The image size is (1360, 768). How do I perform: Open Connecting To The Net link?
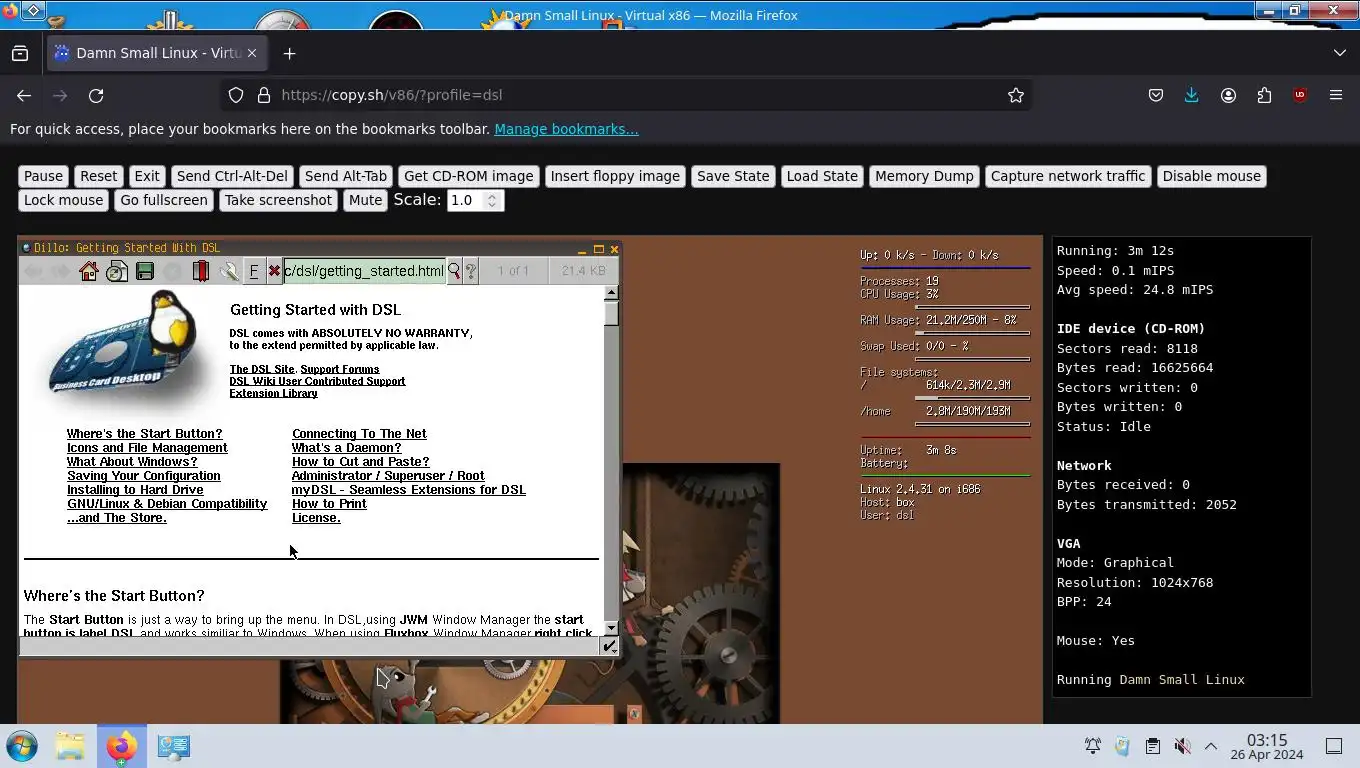[x=359, y=434]
